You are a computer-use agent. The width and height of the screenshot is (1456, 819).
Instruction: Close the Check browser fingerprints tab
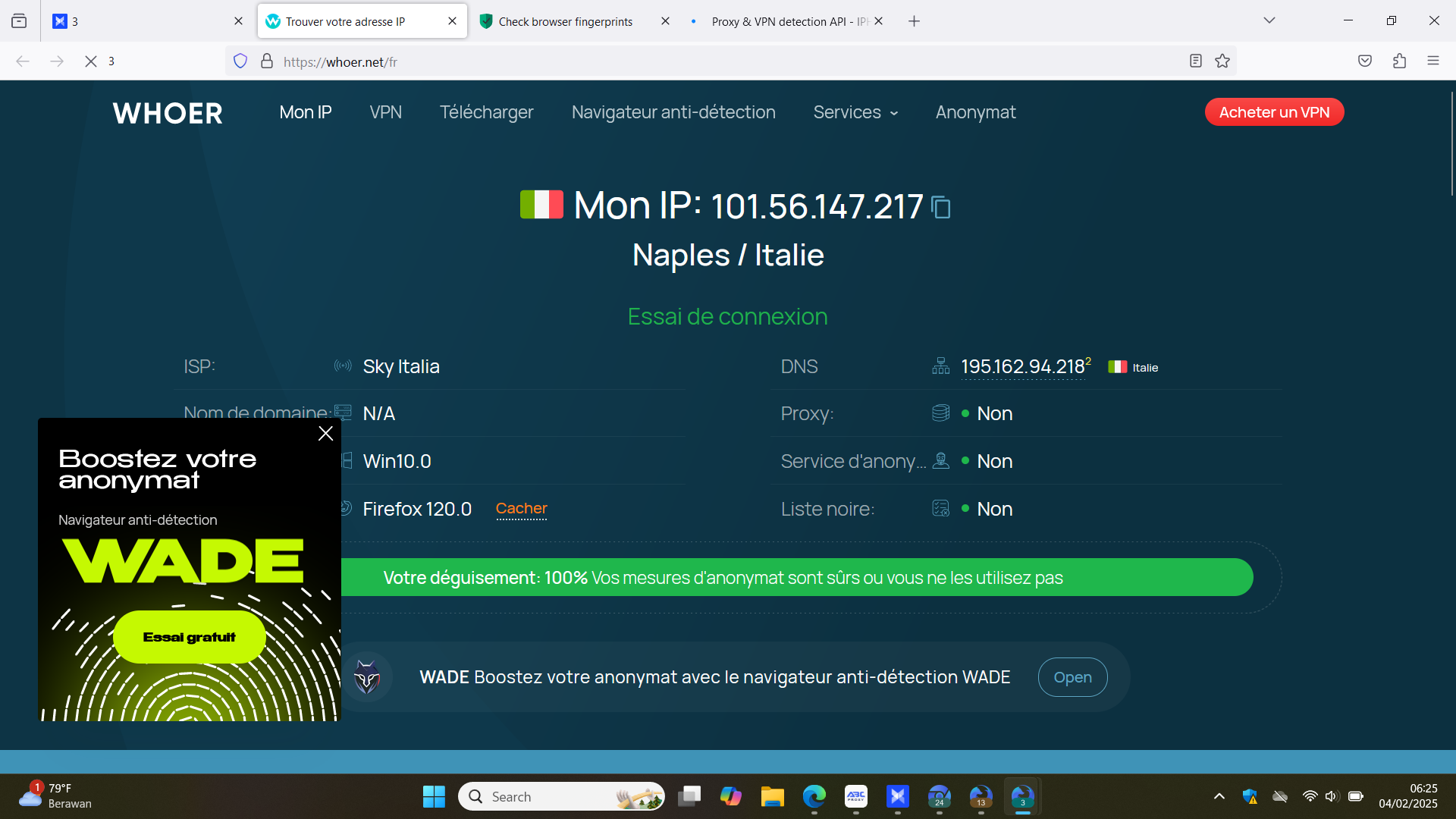665,21
